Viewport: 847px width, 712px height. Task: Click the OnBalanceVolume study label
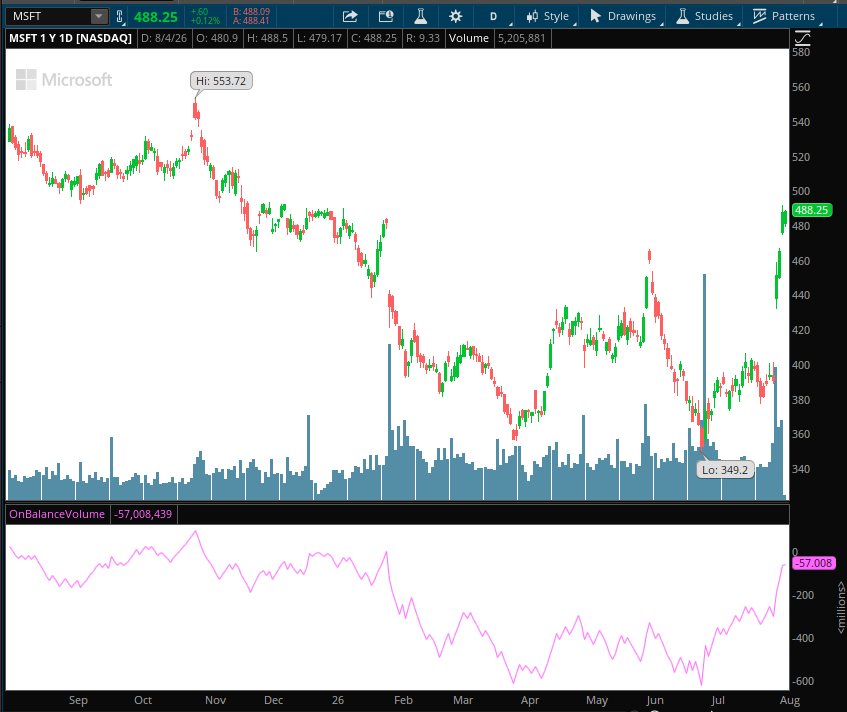[x=57, y=514]
